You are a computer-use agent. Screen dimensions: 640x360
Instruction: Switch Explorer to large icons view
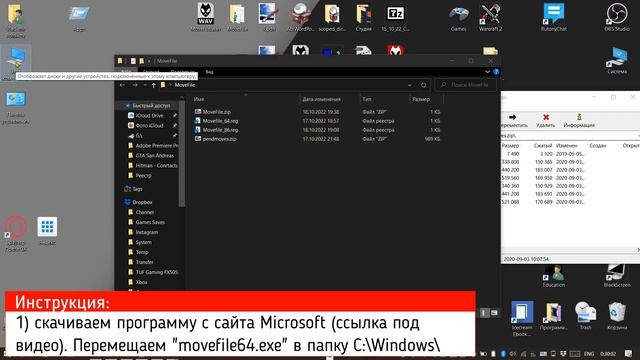494,313
